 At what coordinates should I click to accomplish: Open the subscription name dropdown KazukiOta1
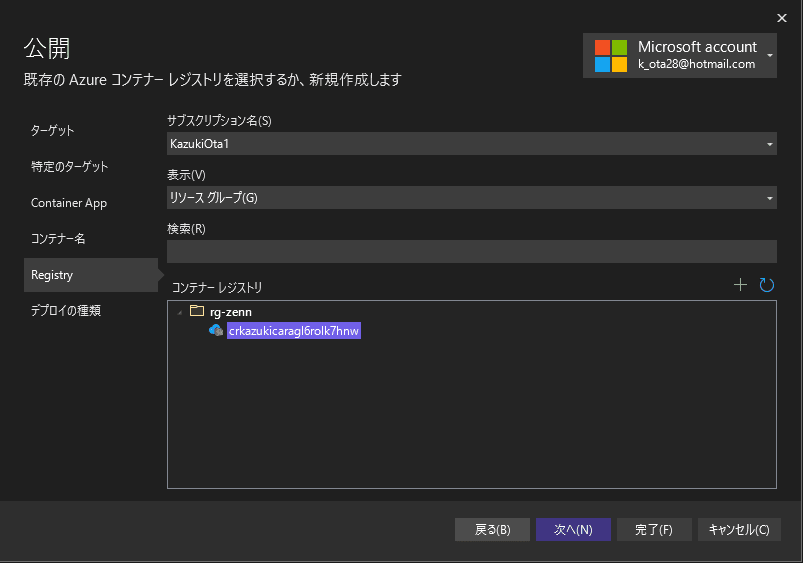(x=472, y=144)
